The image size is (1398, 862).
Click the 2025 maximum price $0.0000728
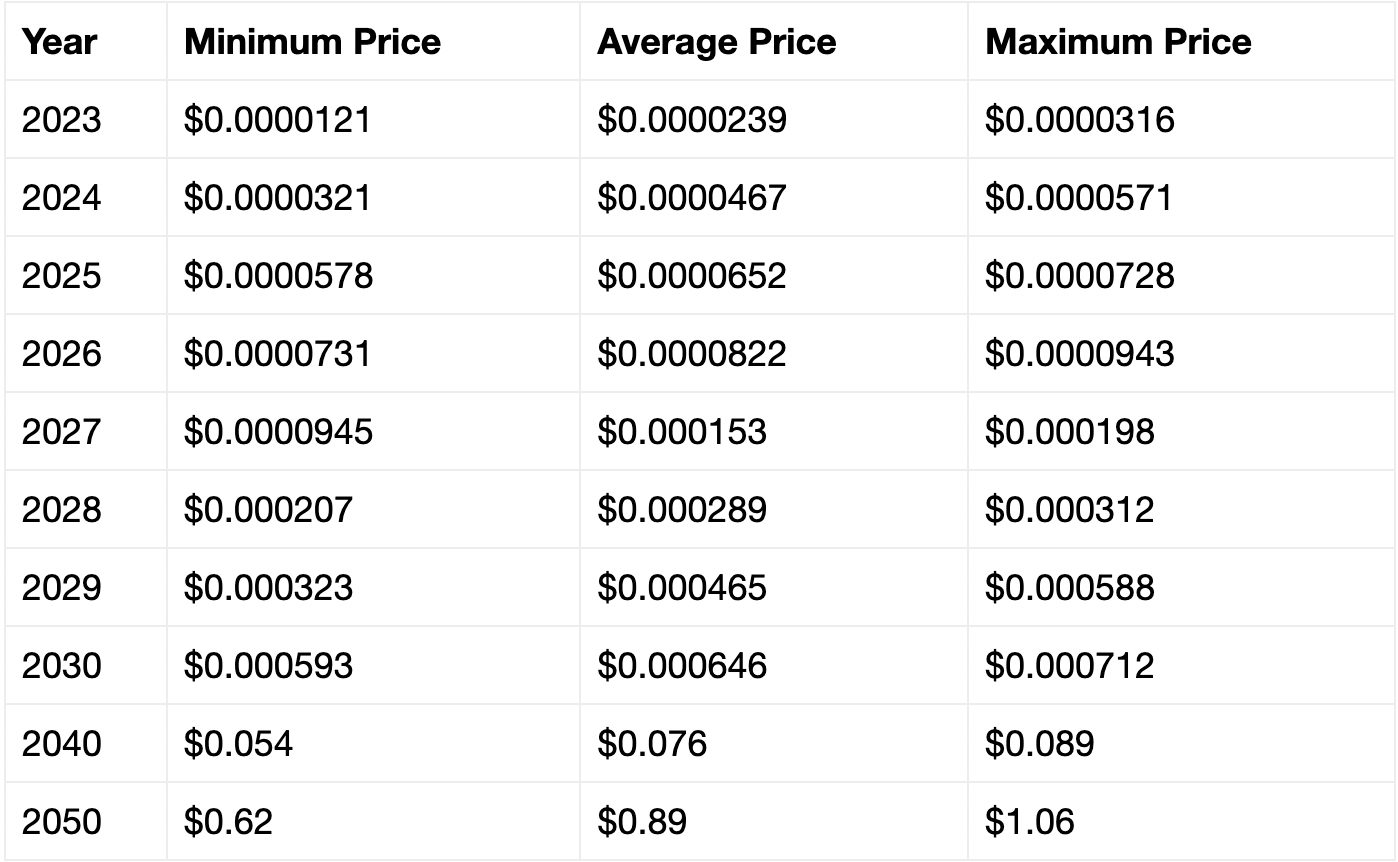click(x=1079, y=276)
